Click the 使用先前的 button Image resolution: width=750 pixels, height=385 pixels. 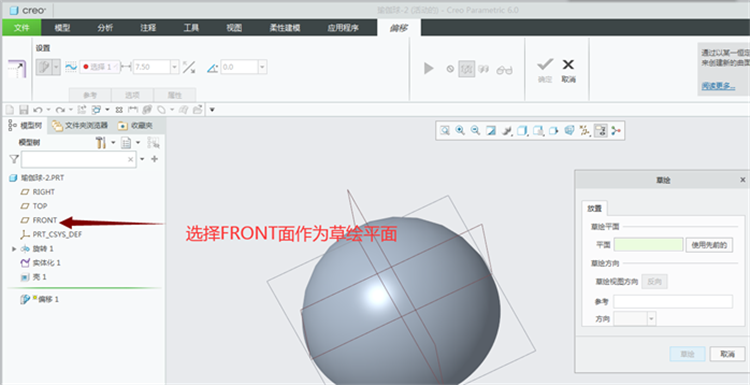[x=709, y=245]
